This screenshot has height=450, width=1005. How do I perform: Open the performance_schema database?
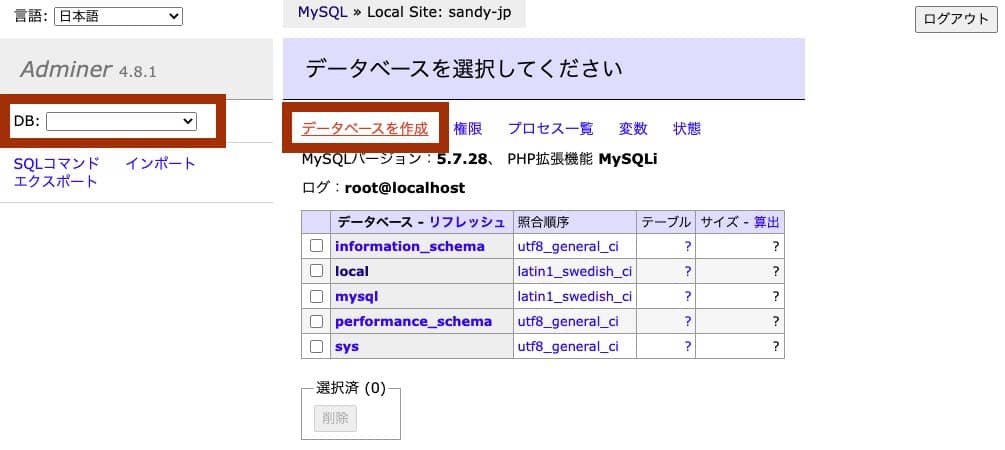click(x=413, y=321)
